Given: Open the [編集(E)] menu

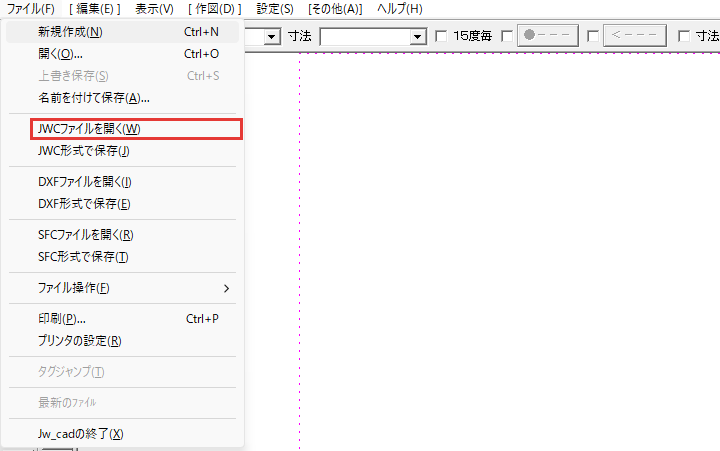Looking at the screenshot, I should pyautogui.click(x=95, y=9).
